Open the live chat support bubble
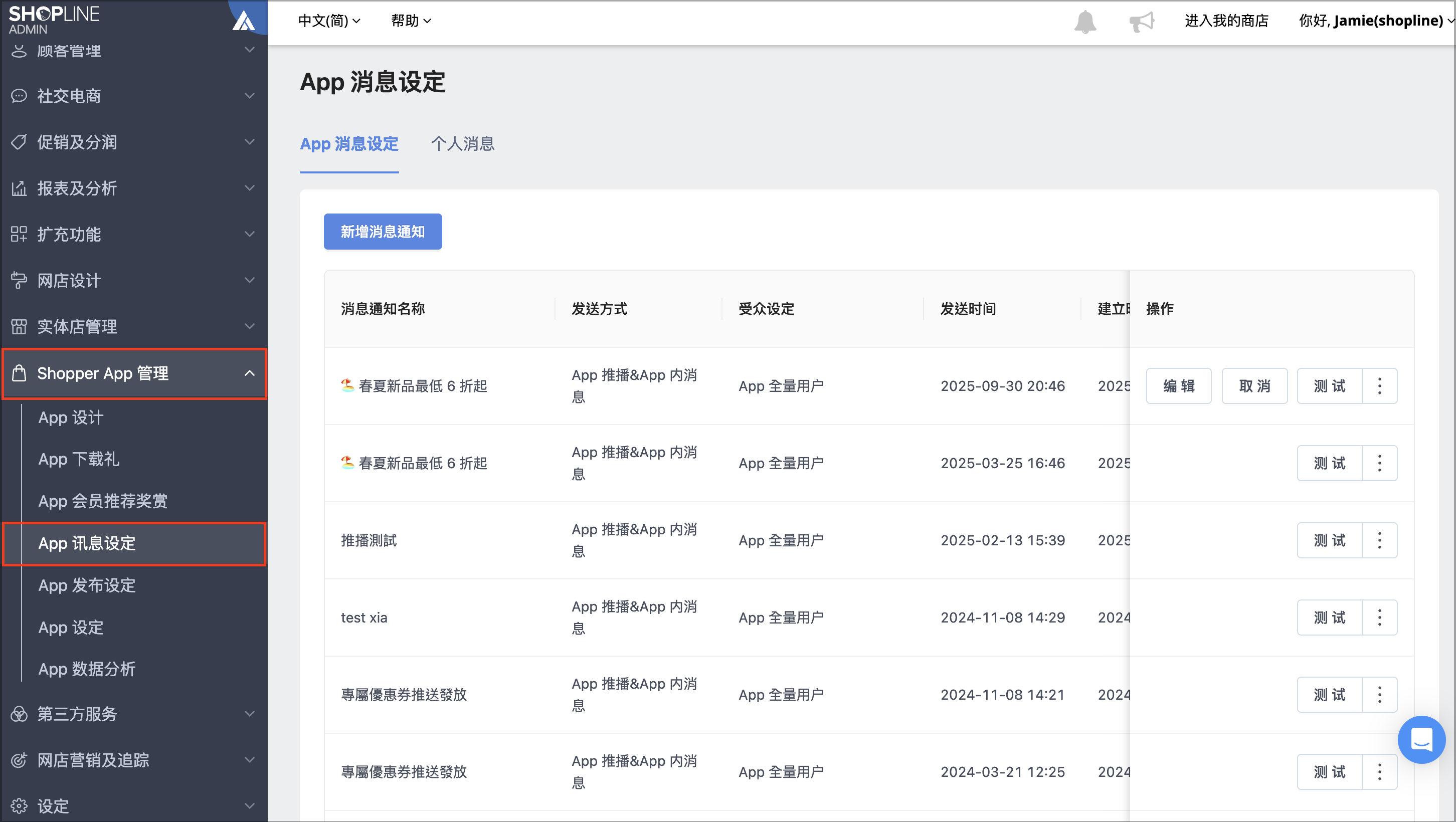This screenshot has height=822, width=1456. coord(1421,739)
